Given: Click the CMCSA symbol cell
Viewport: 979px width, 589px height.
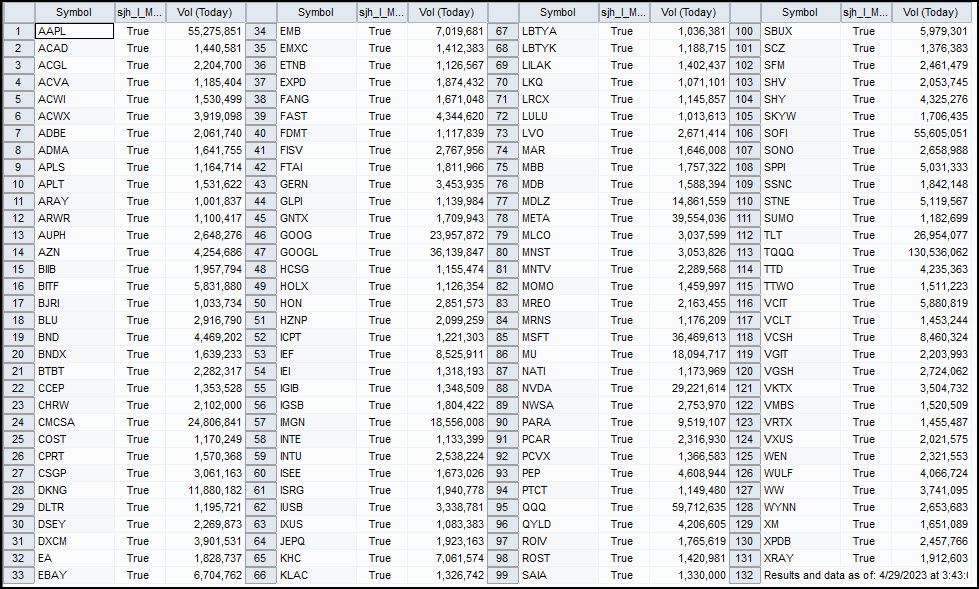Looking at the screenshot, I should [74, 422].
